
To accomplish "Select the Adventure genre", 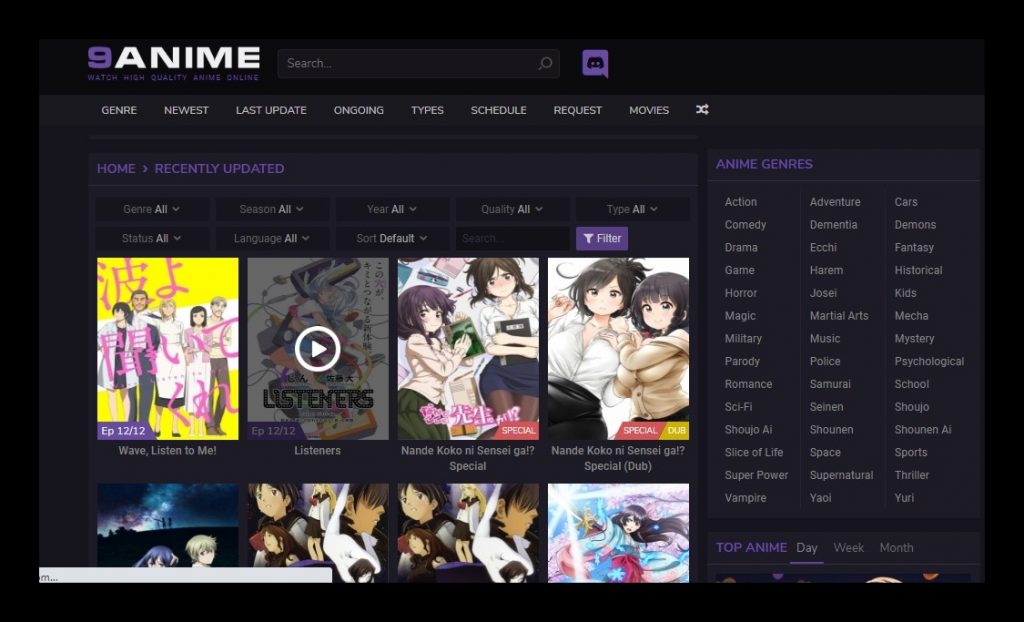I will coord(835,202).
